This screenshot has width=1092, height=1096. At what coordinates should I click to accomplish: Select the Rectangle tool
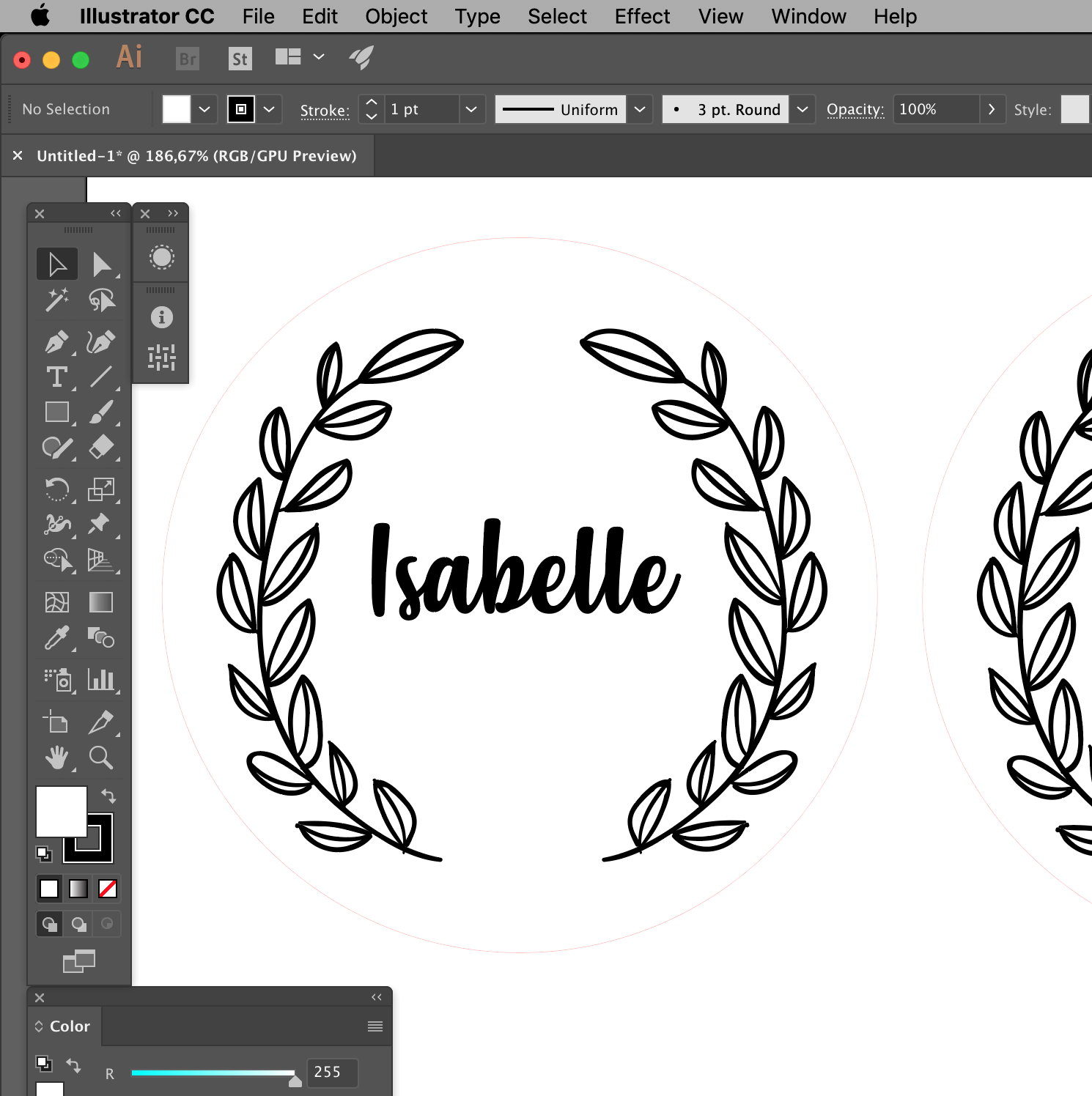point(57,412)
